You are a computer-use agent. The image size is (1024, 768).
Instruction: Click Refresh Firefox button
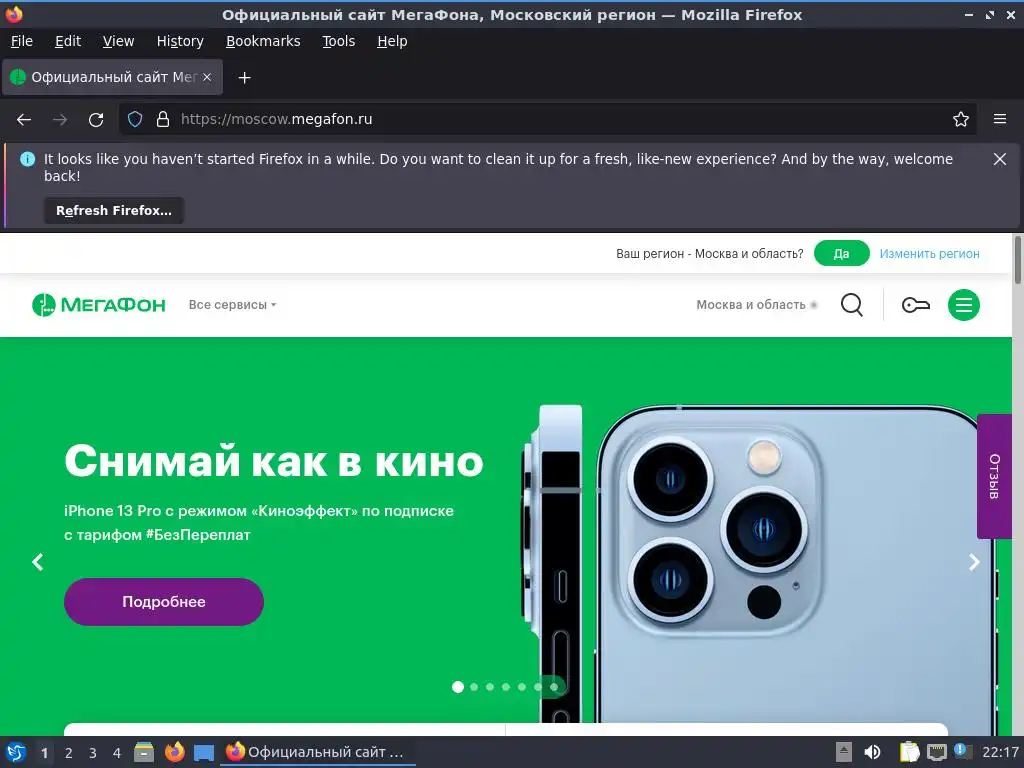point(114,210)
